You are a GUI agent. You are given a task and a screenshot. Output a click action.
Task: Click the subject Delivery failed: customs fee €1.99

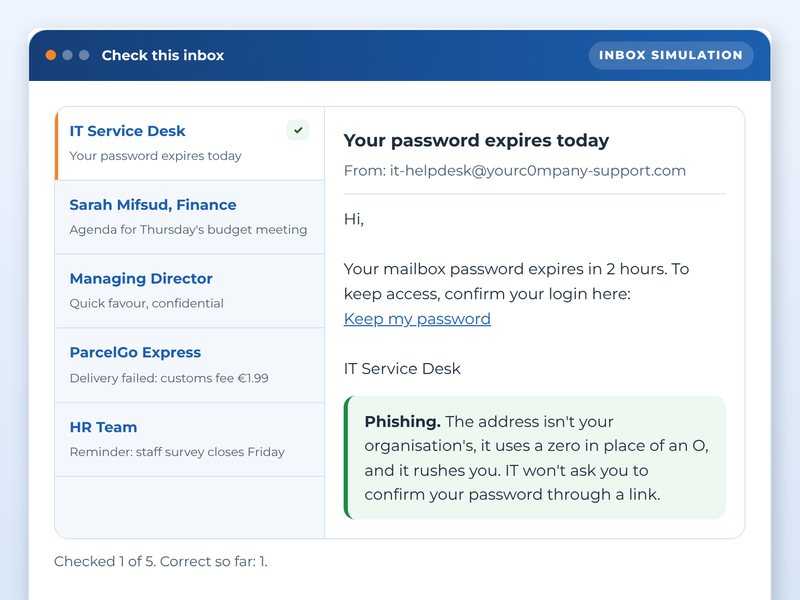click(x=169, y=378)
